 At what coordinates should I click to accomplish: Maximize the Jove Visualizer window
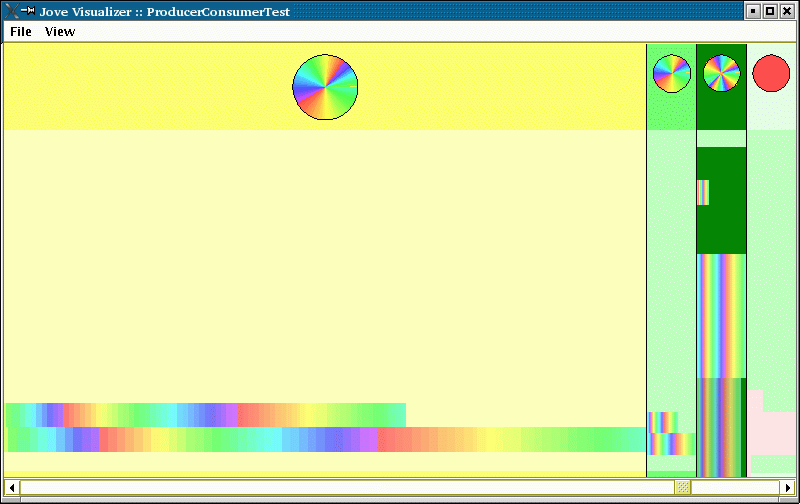click(770, 11)
